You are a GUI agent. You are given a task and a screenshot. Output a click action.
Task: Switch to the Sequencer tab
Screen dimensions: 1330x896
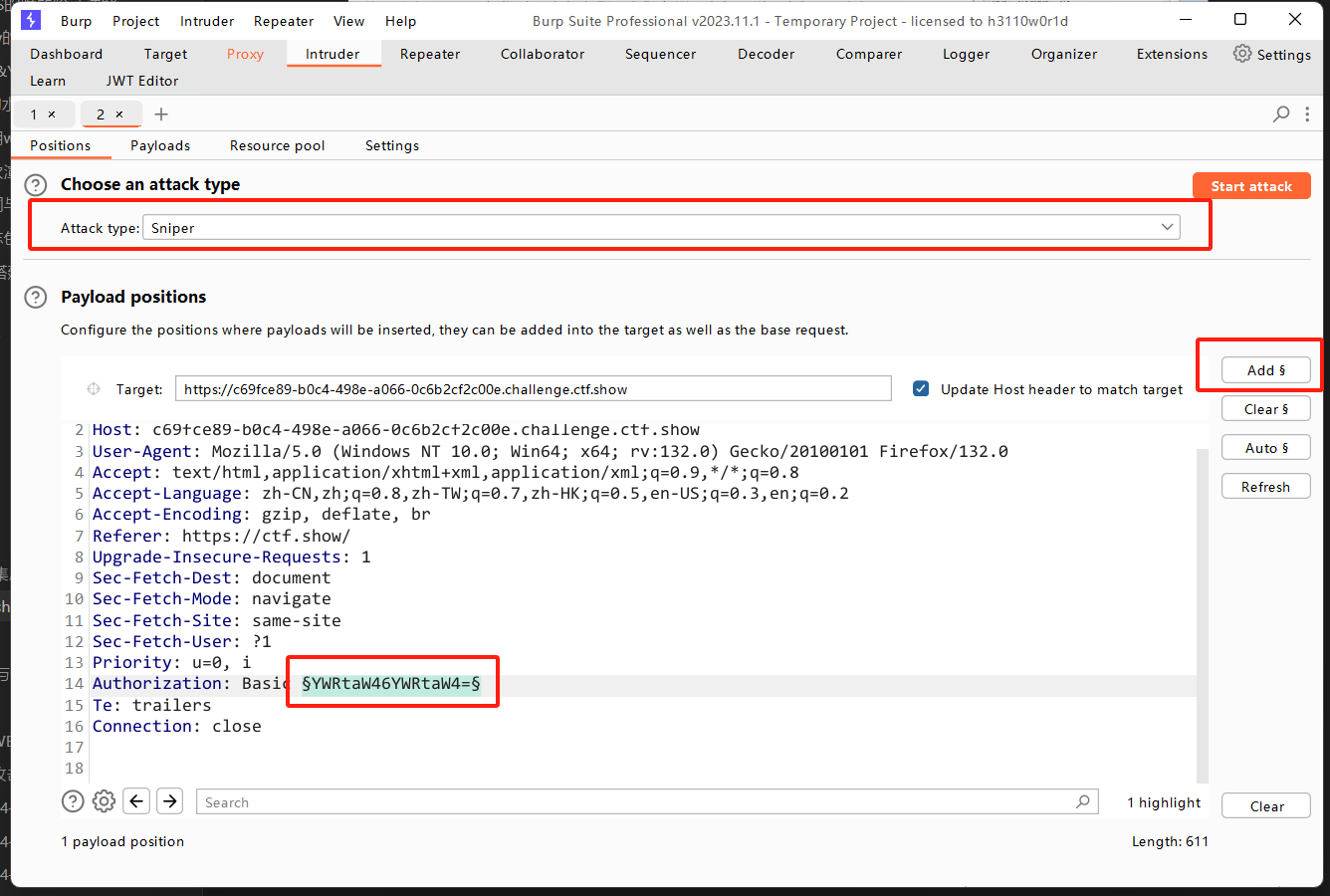660,54
